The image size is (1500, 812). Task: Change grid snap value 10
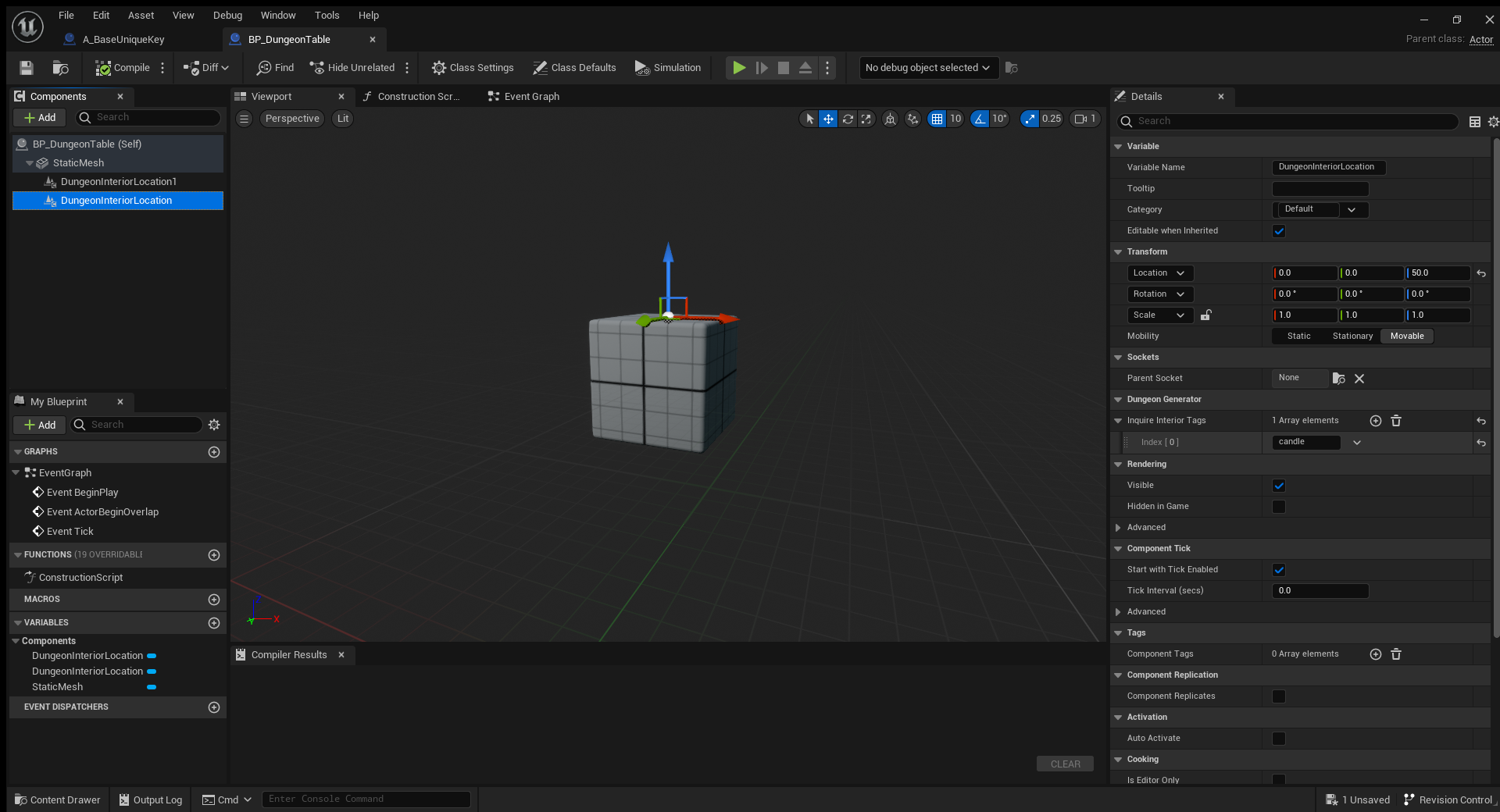point(955,119)
